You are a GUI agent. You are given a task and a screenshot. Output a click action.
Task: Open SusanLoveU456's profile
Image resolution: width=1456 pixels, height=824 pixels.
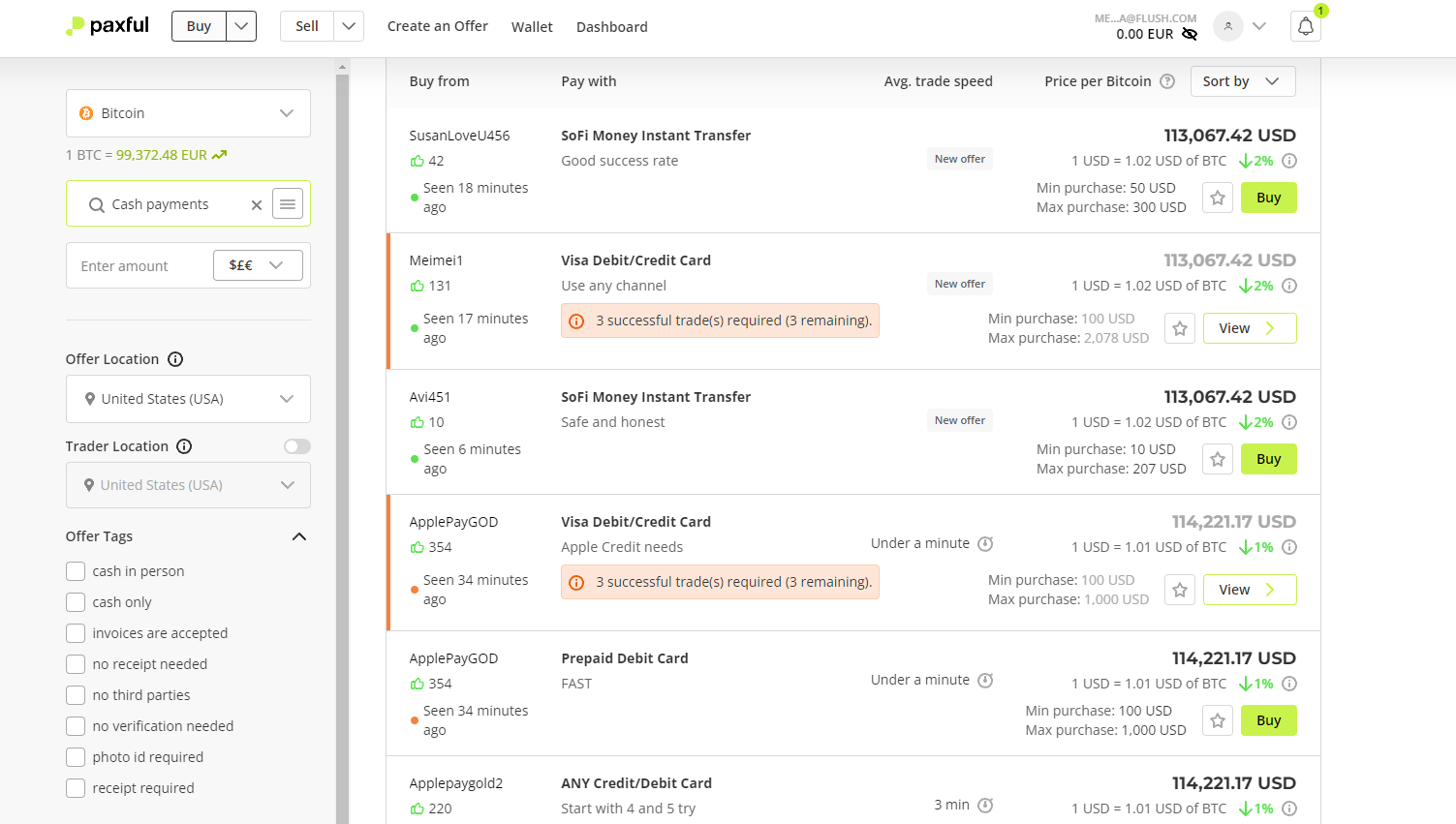[x=459, y=136]
